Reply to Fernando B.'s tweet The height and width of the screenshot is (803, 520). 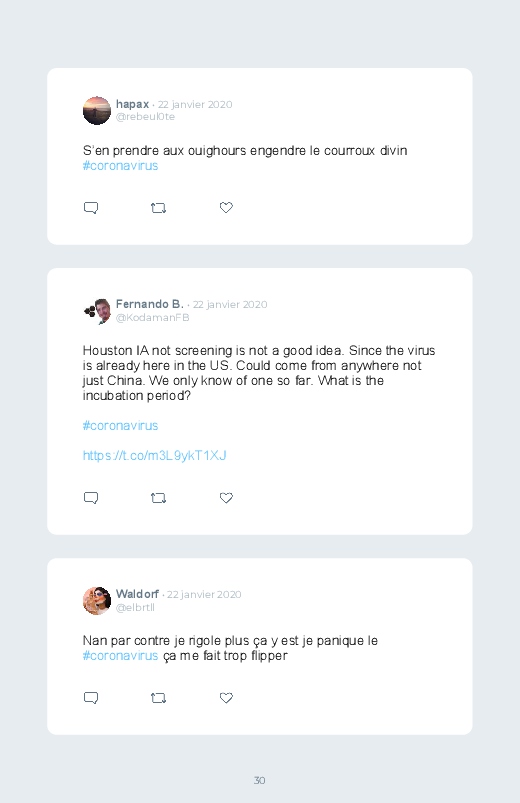point(91,498)
